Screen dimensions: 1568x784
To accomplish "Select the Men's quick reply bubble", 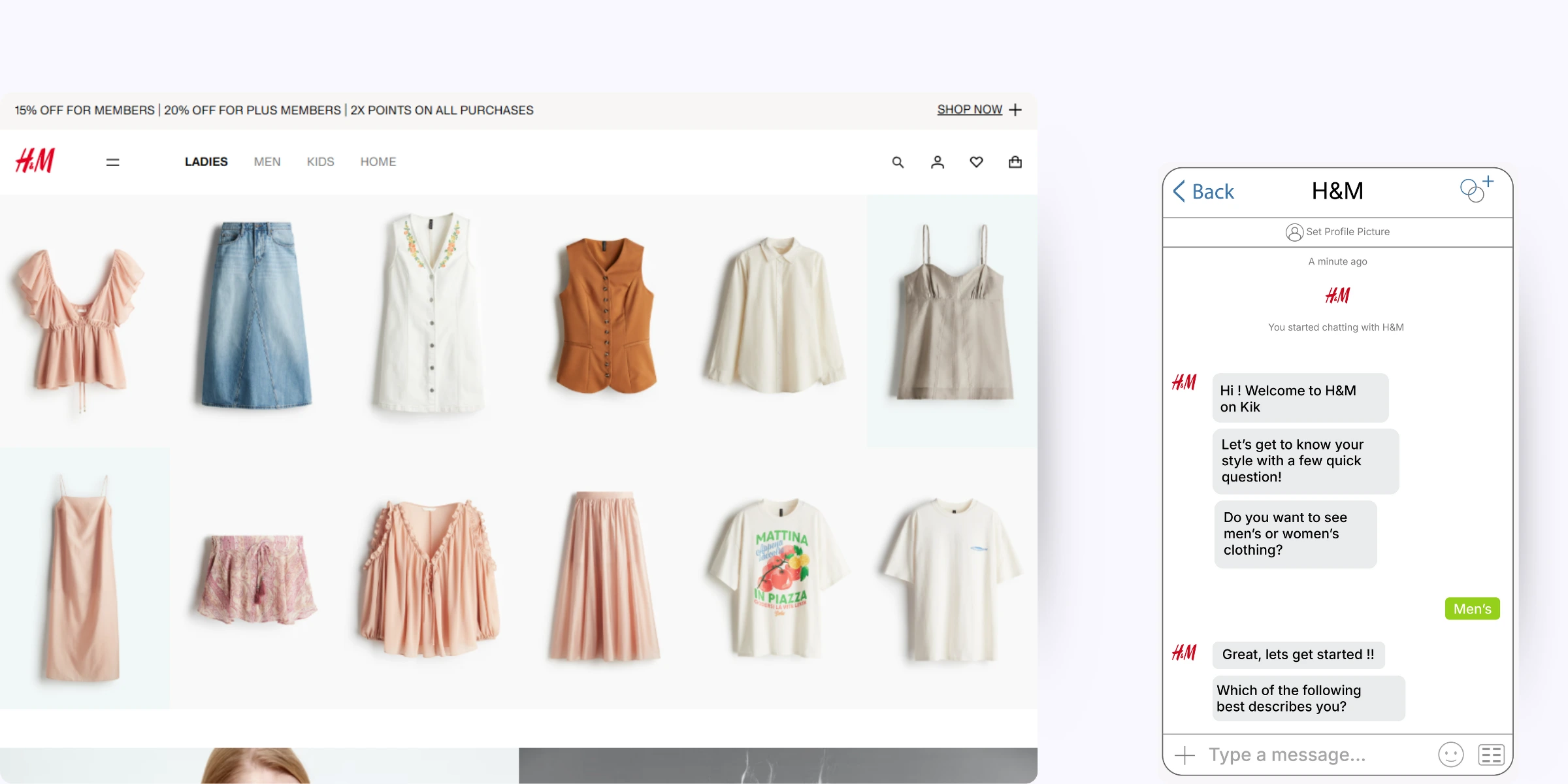I will [x=1471, y=608].
